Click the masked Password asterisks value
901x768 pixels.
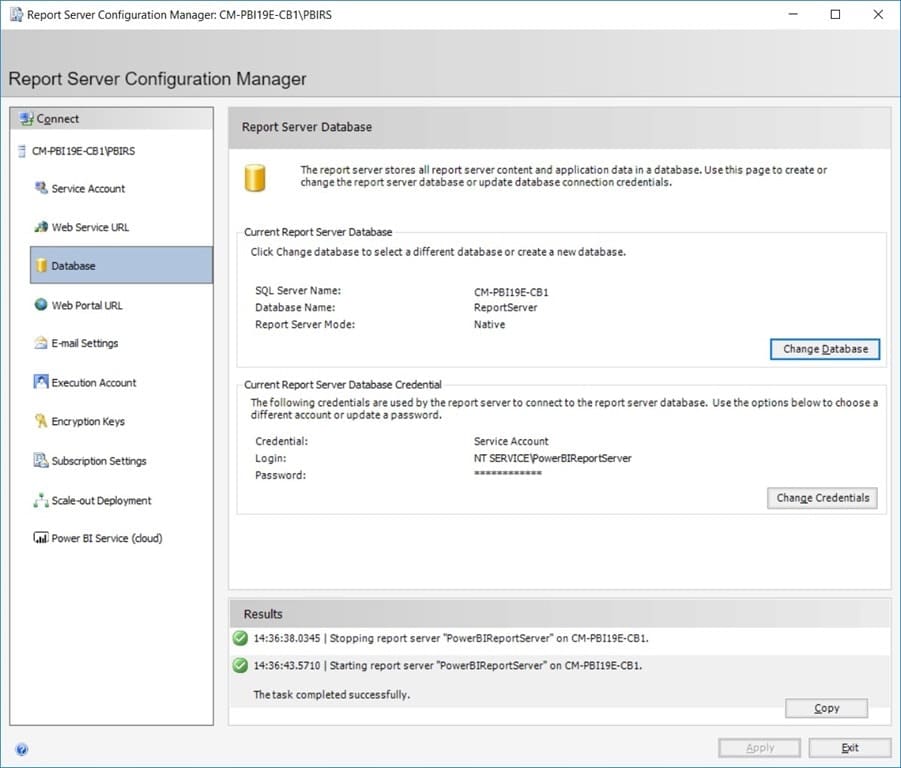(x=507, y=473)
